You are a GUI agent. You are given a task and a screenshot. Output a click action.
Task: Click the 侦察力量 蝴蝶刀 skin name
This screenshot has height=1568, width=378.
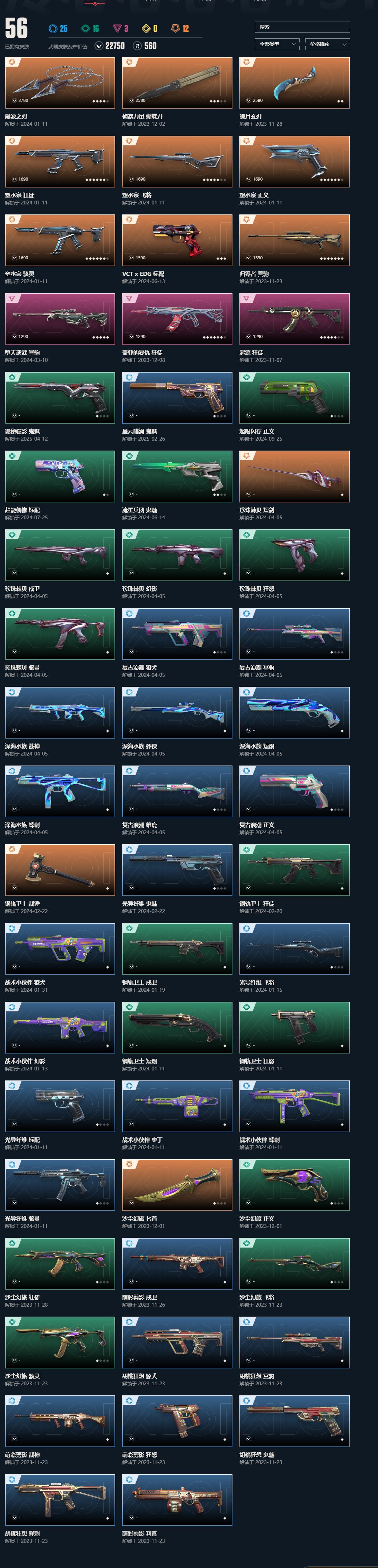142,116
